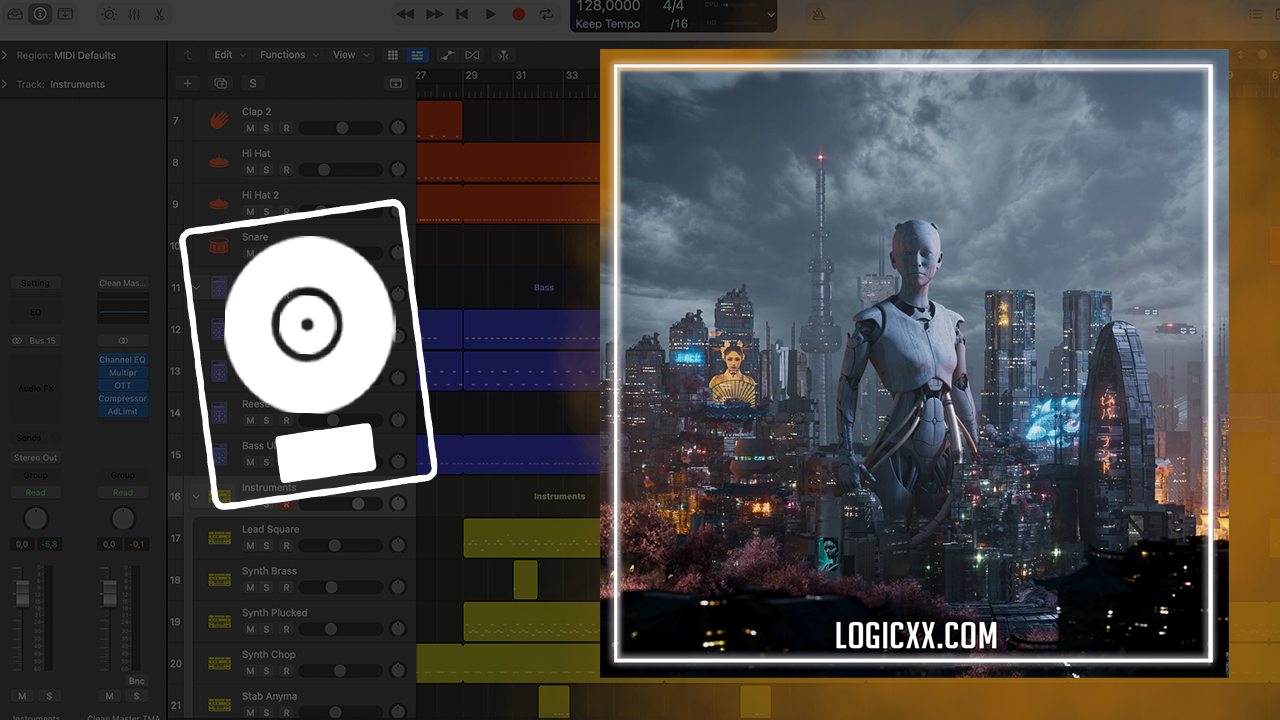This screenshot has width=1280, height=720.
Task: Click the Synth Plucked track icon
Action: point(219,621)
